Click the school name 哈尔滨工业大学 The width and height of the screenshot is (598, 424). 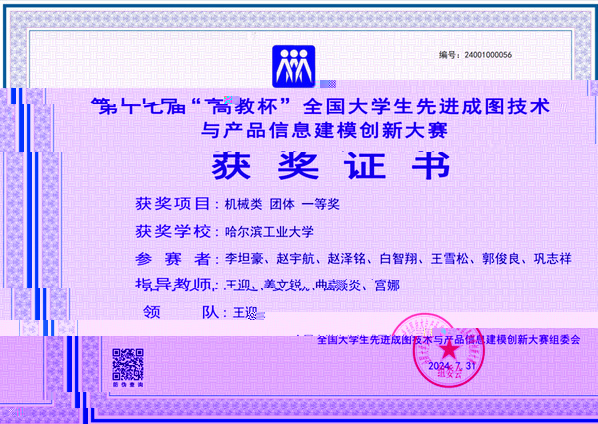[269, 231]
